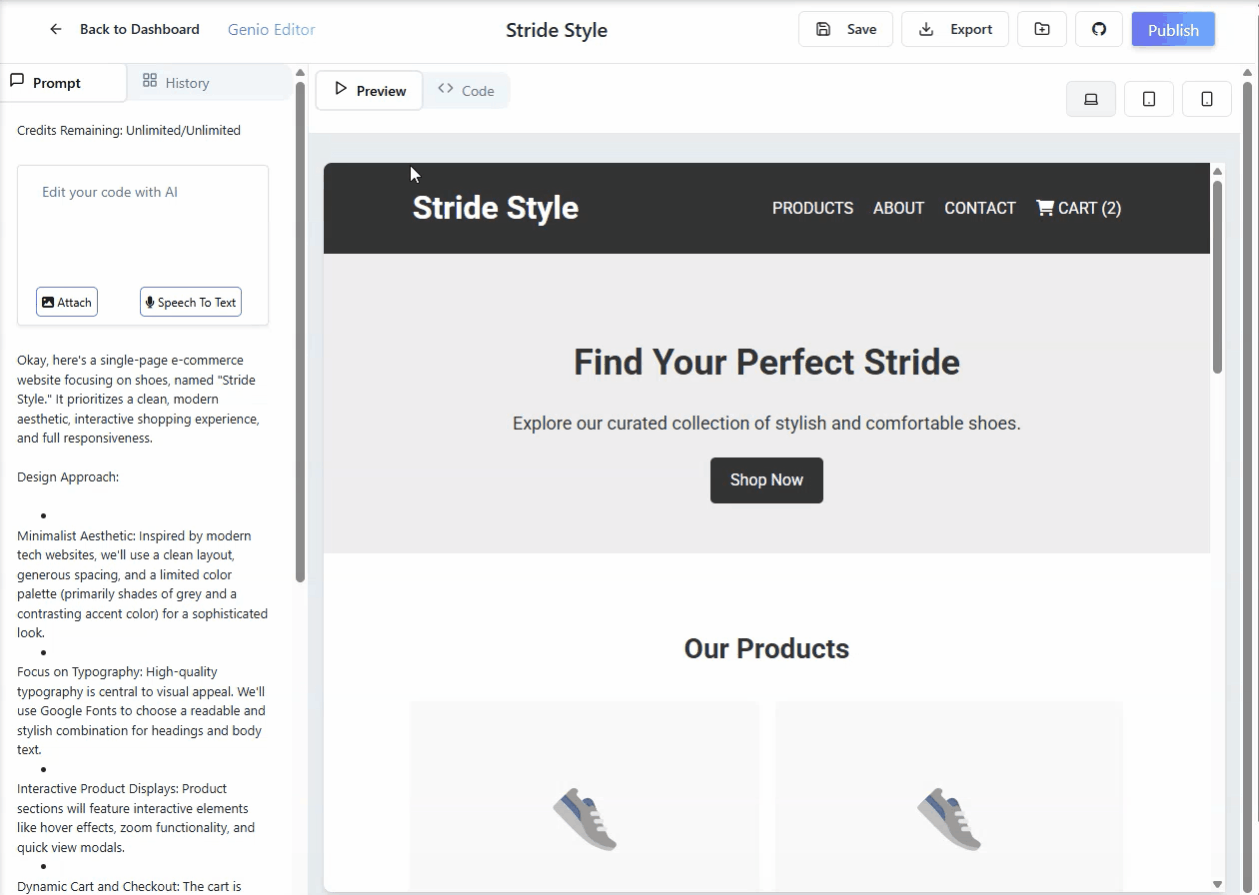
Task: Click the Stride Style project title
Action: tap(556, 30)
